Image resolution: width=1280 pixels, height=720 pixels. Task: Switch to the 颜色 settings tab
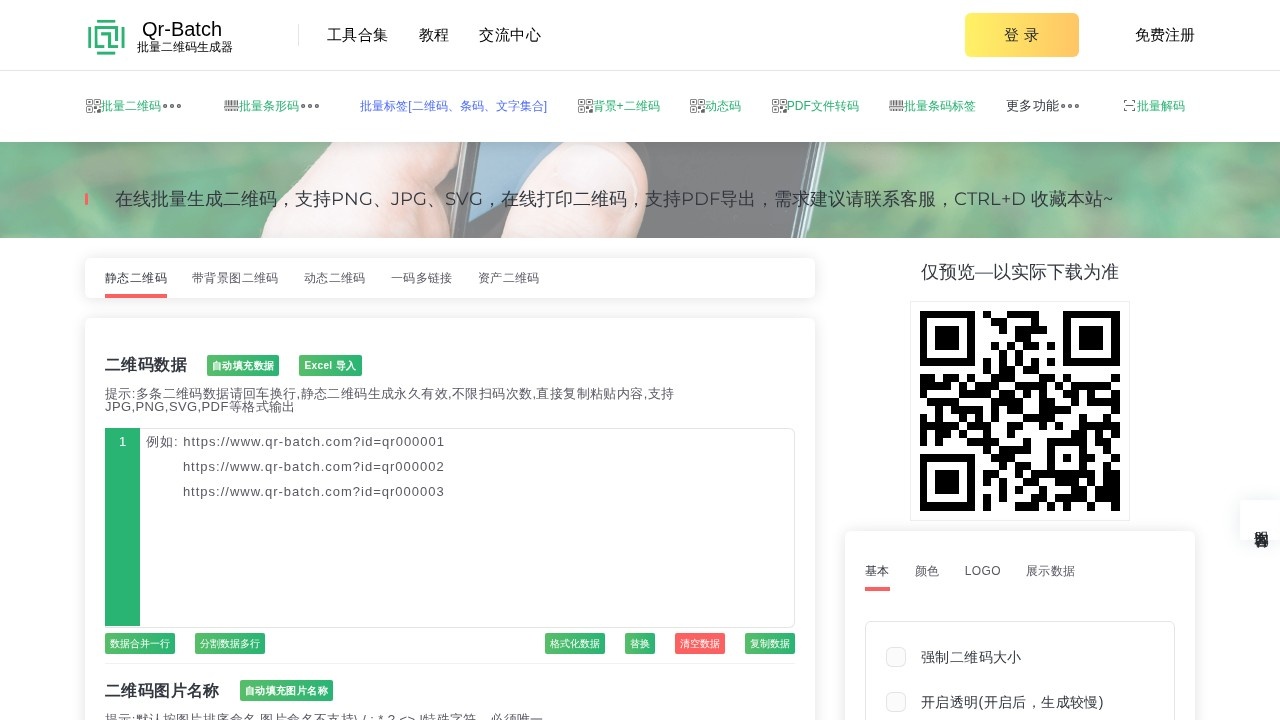(x=927, y=571)
